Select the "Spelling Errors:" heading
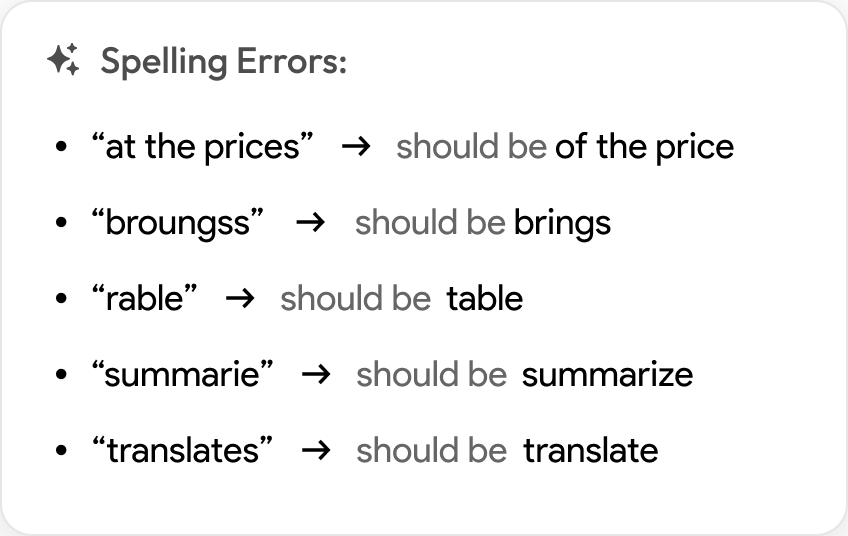The height and width of the screenshot is (536, 848). coord(223,62)
